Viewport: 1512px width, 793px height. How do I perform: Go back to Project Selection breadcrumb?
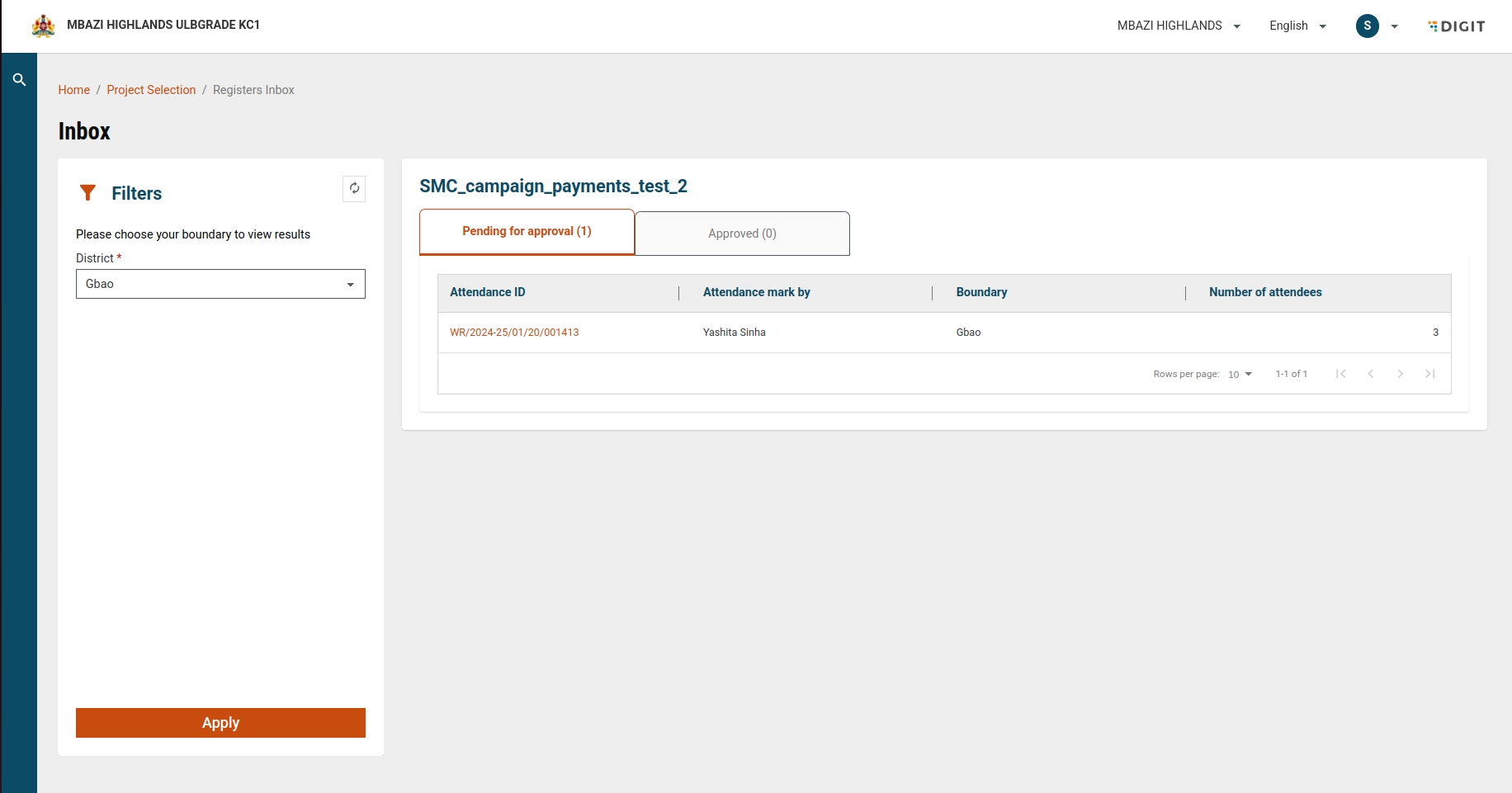(x=151, y=90)
